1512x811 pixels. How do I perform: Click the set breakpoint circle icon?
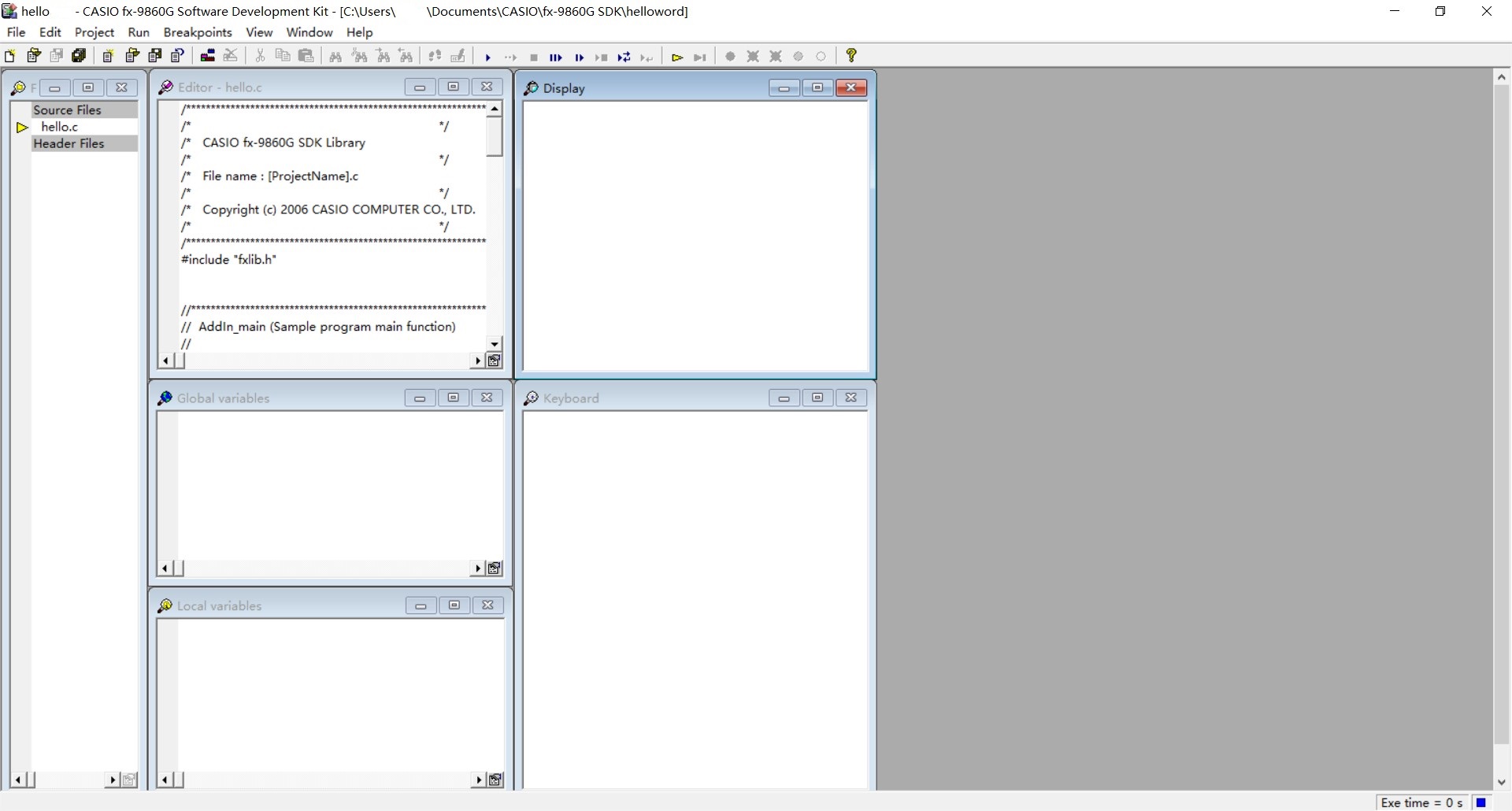pyautogui.click(x=730, y=57)
